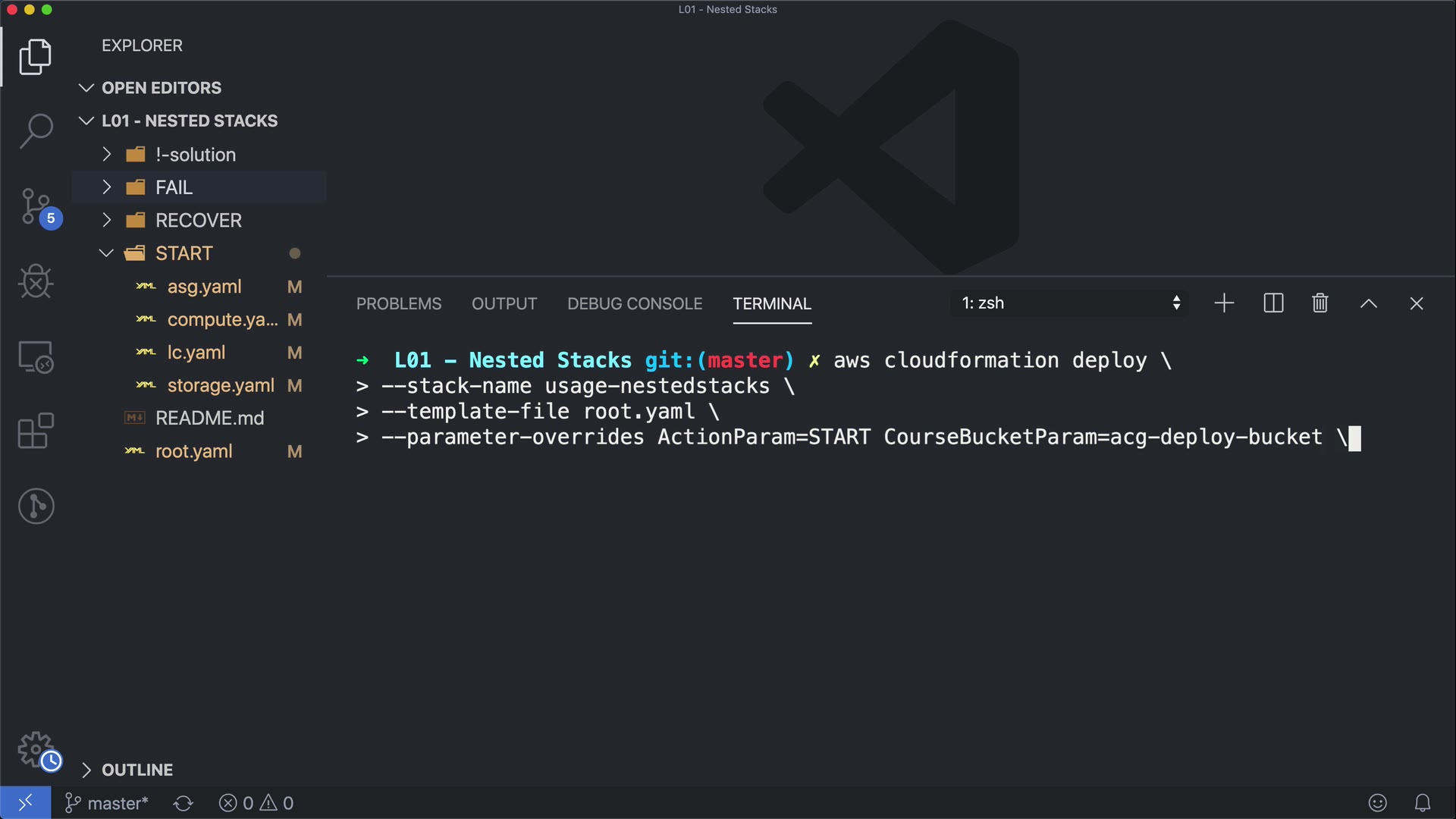Image resolution: width=1456 pixels, height=819 pixels.
Task: Open Source Control view with 5 changes
Action: [x=36, y=206]
